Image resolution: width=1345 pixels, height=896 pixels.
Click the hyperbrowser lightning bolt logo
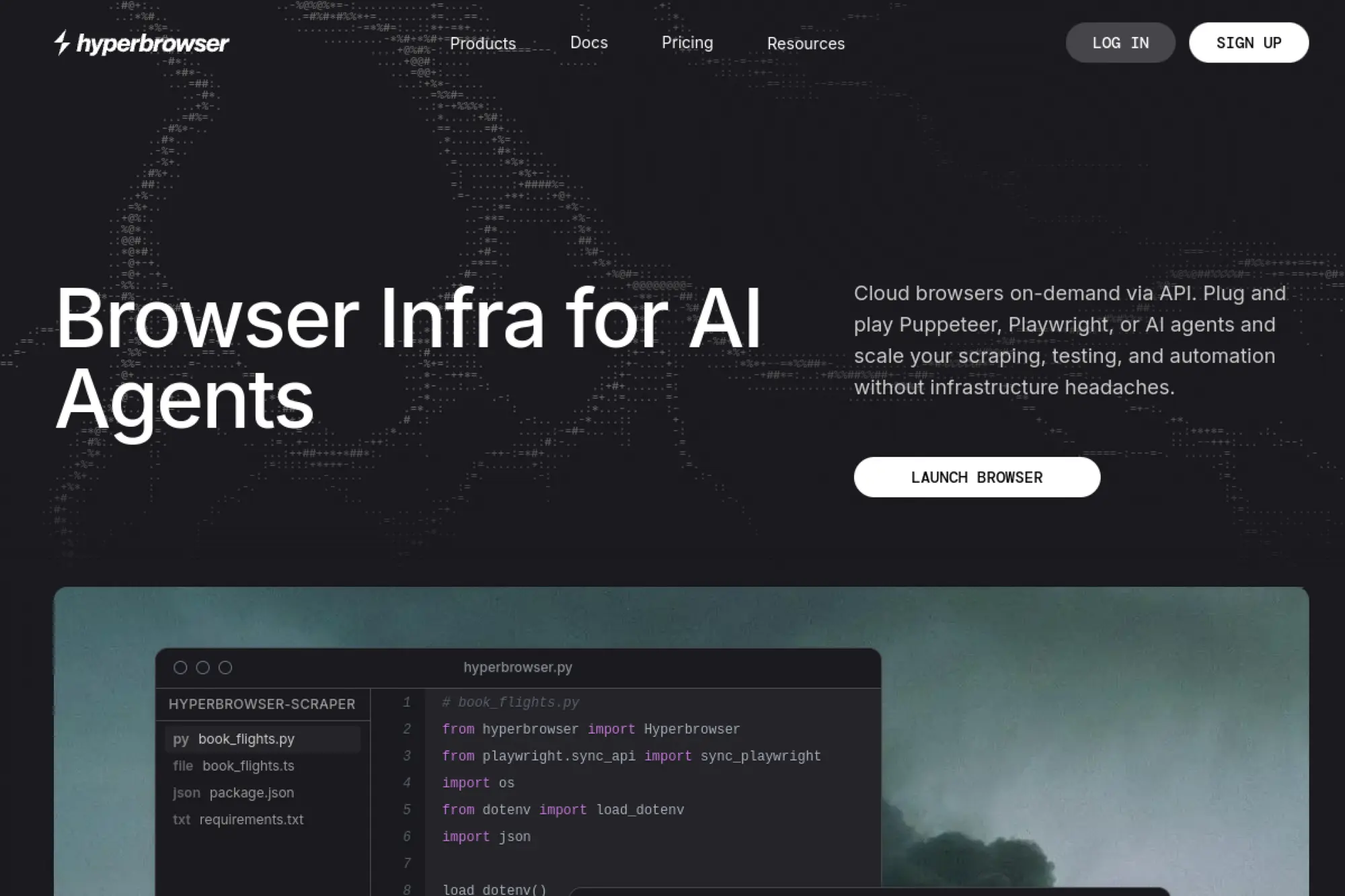[x=63, y=42]
